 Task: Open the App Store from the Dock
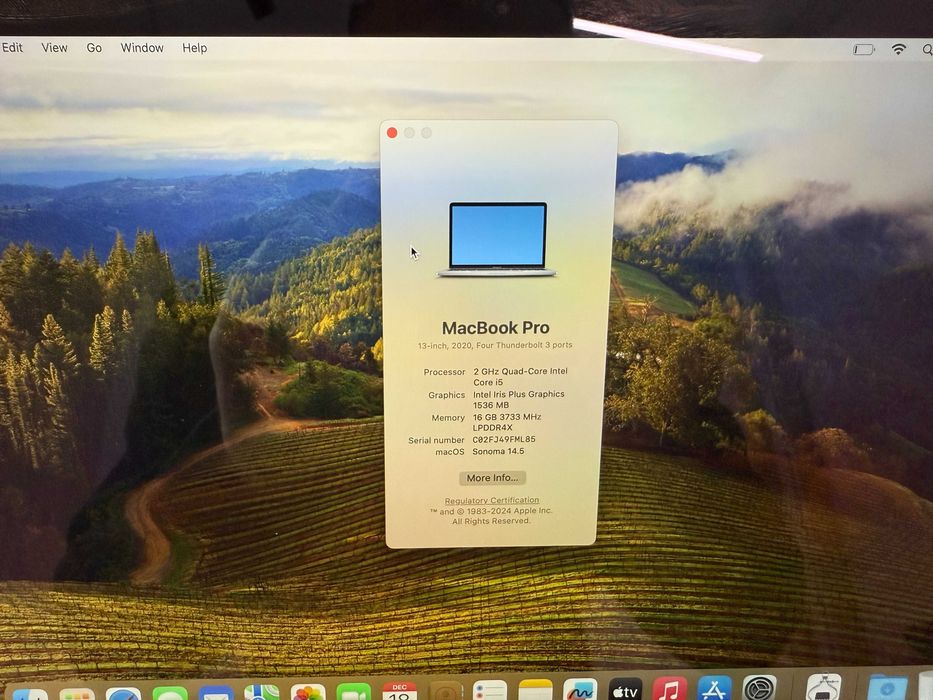[714, 688]
